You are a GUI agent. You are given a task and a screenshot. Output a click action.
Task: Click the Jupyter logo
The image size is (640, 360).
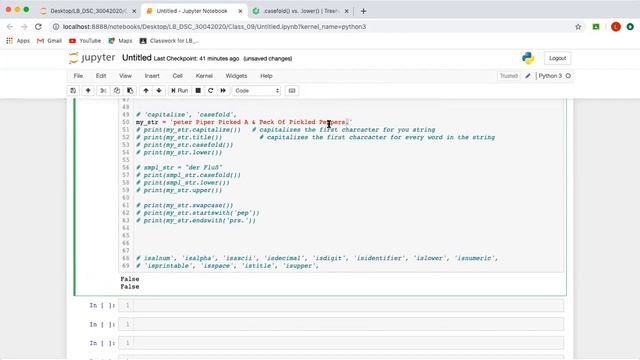(92, 58)
